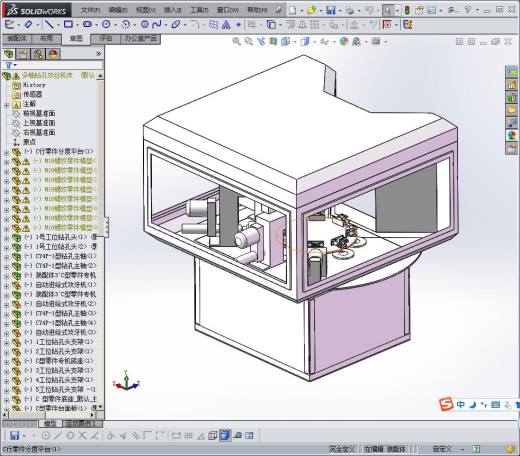Click the New document icon
Viewport: 520px width, 456px height.
[292, 10]
